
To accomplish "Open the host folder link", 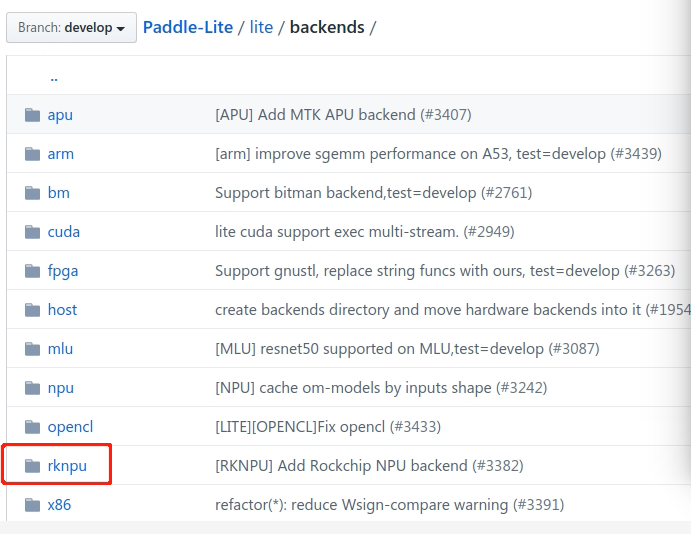I will click(62, 310).
